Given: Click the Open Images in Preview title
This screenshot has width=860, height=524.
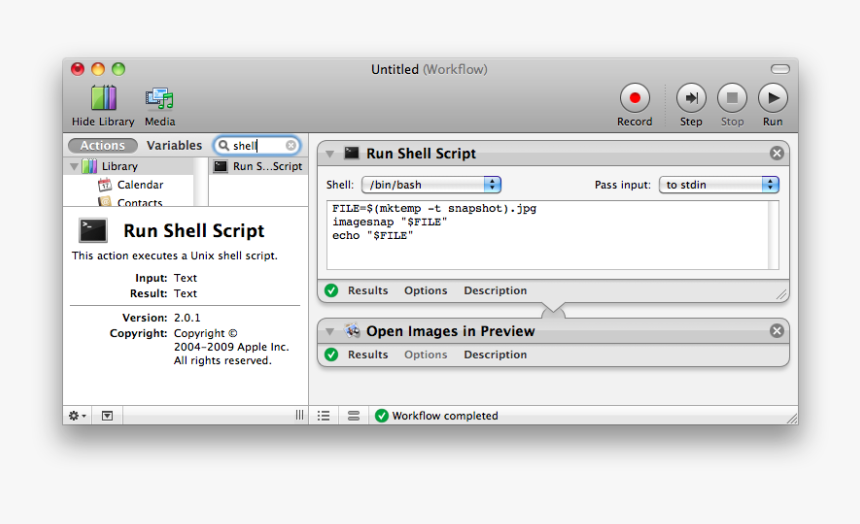Looking at the screenshot, I should pyautogui.click(x=450, y=331).
